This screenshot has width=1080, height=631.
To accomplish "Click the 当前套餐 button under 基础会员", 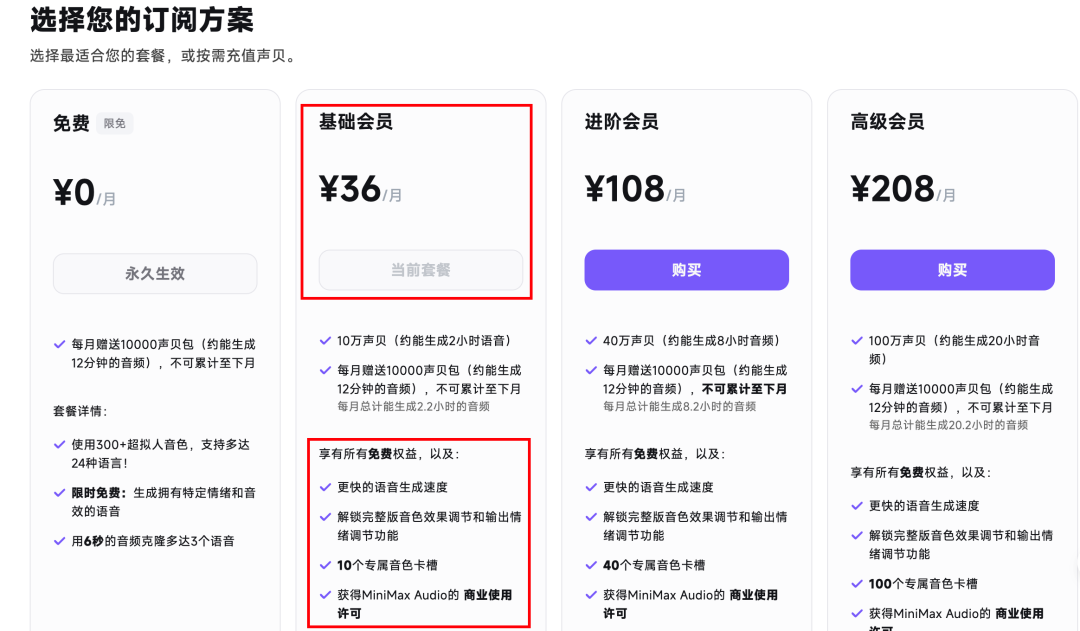I will [421, 270].
